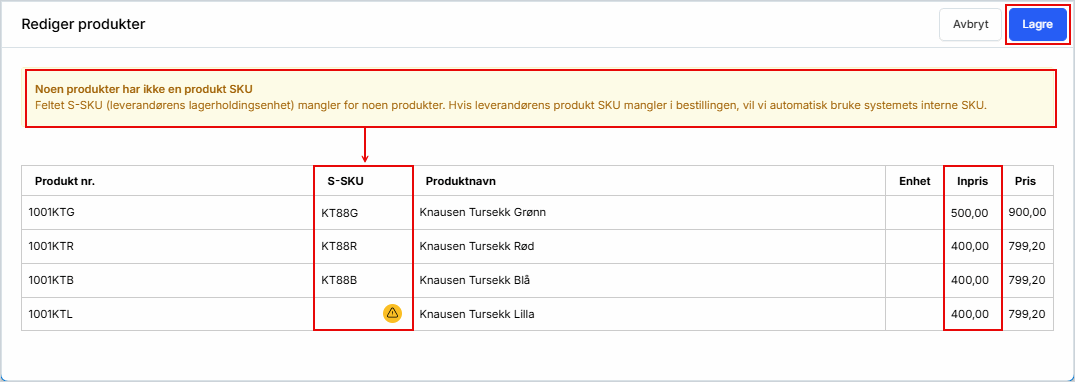Click the Inpris column header

(973, 181)
